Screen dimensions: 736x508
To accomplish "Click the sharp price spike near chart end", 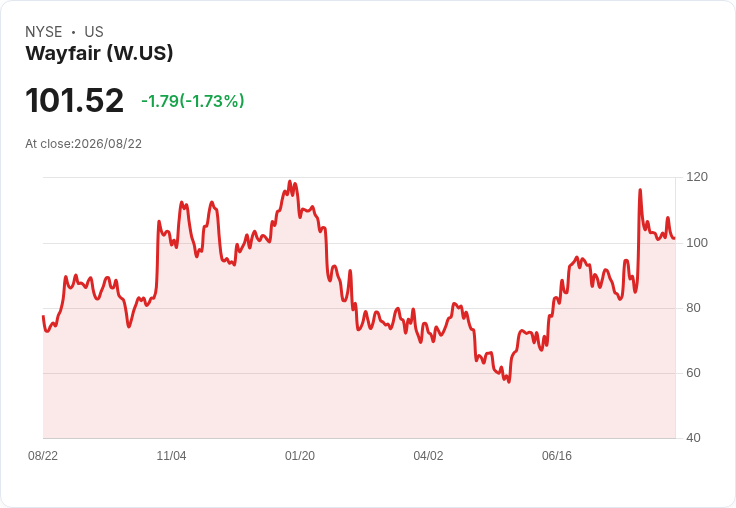I will click(x=640, y=190).
